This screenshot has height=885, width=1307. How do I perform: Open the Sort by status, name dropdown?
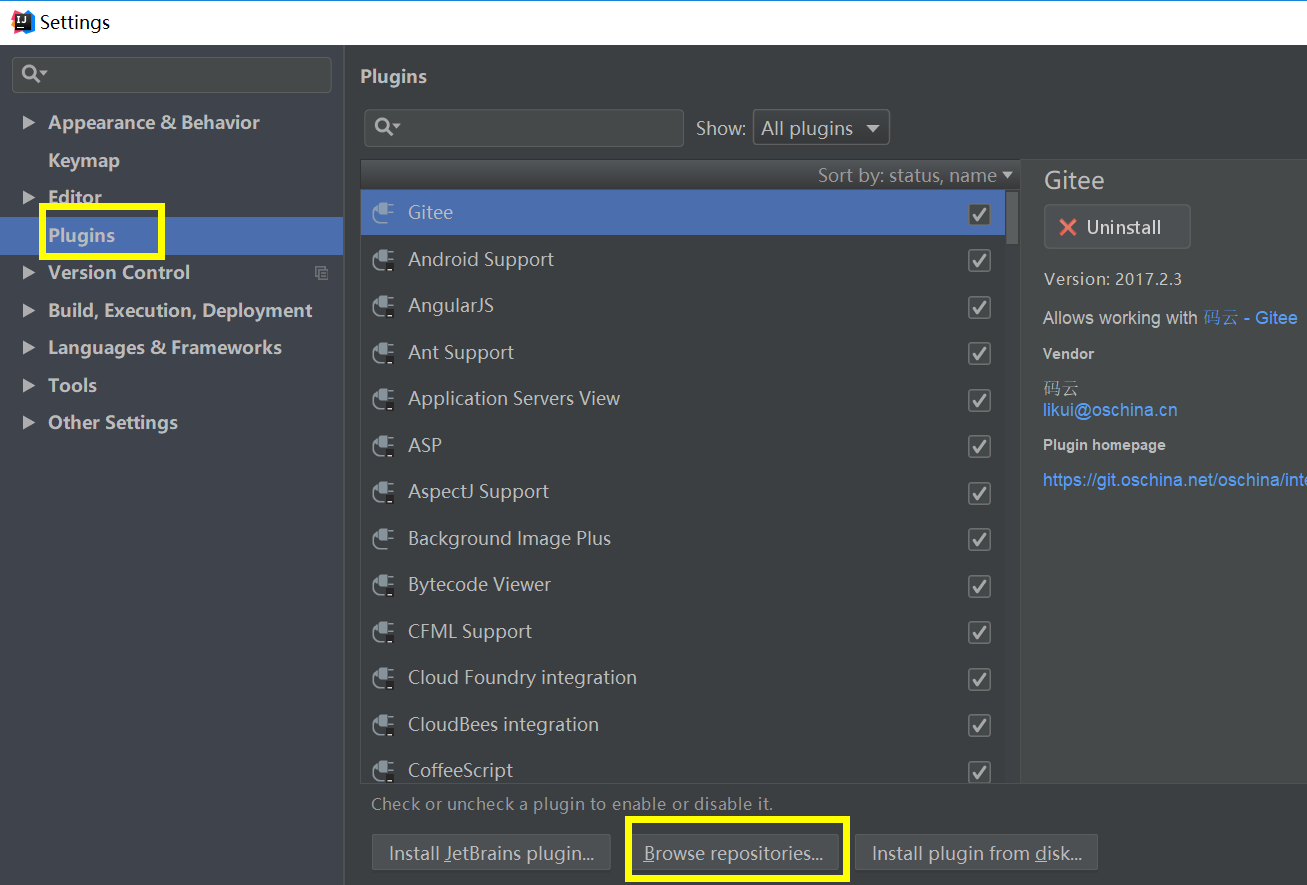click(x=915, y=176)
